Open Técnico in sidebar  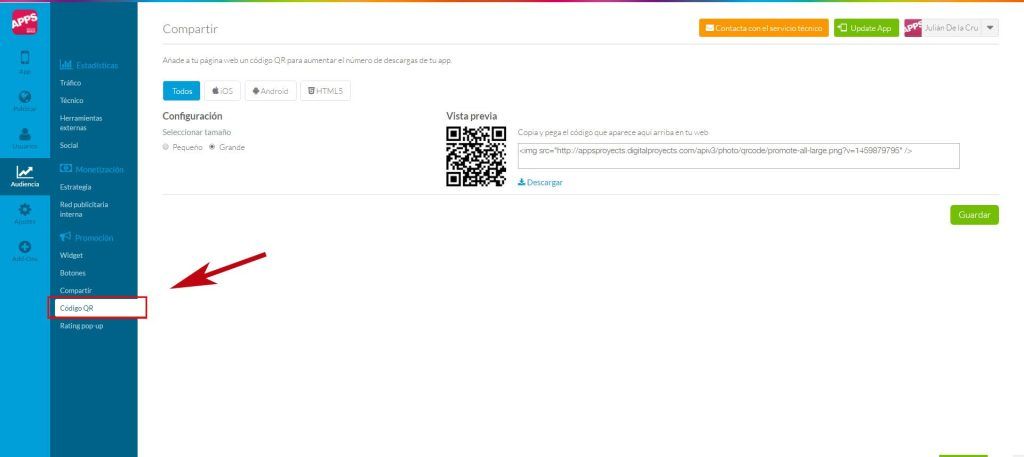coord(71,101)
